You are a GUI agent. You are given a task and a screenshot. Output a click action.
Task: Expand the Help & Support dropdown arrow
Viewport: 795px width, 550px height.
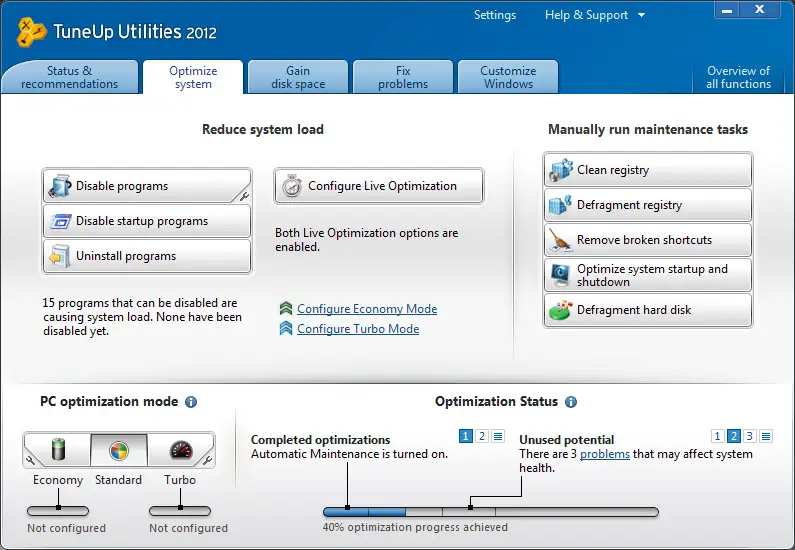coord(641,15)
